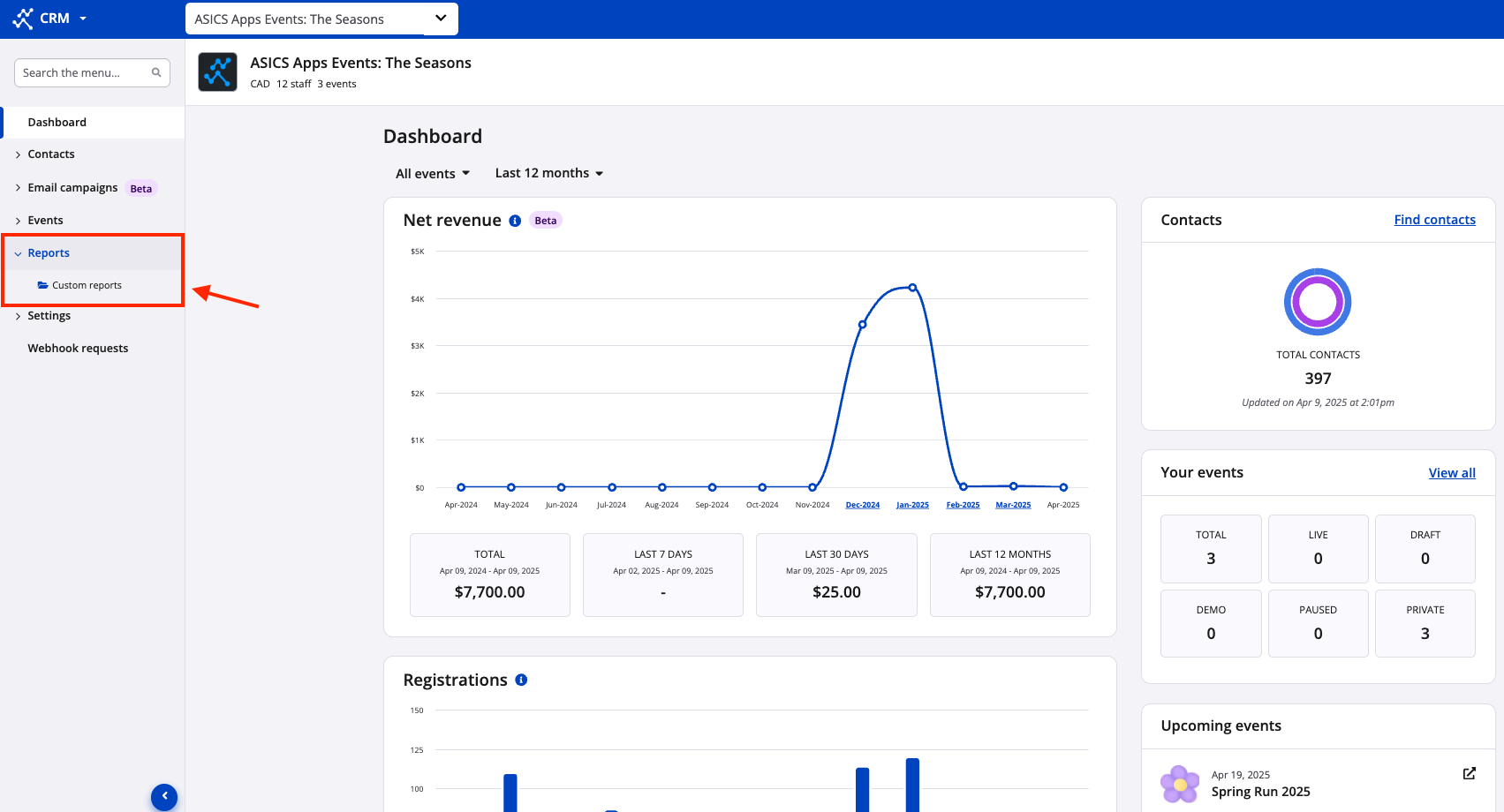1504x812 pixels.
Task: Open the All events filter dropdown
Action: pos(433,174)
